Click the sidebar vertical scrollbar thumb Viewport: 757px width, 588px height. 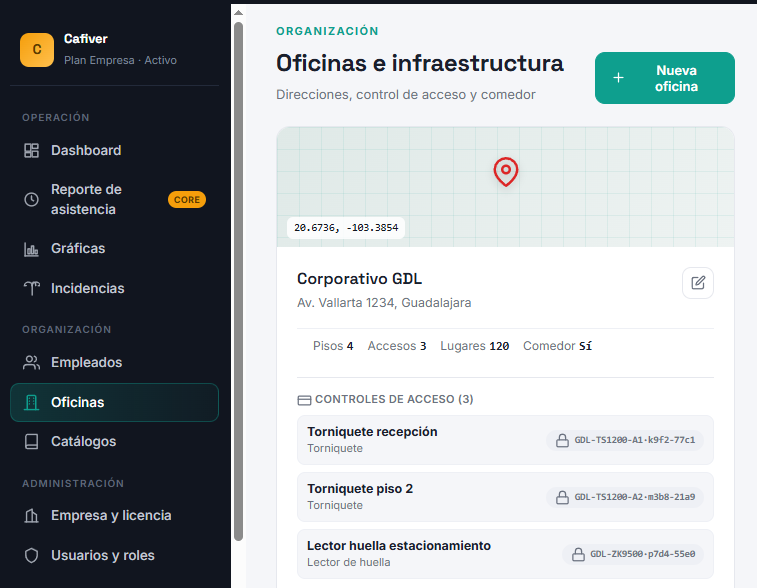pos(238,281)
